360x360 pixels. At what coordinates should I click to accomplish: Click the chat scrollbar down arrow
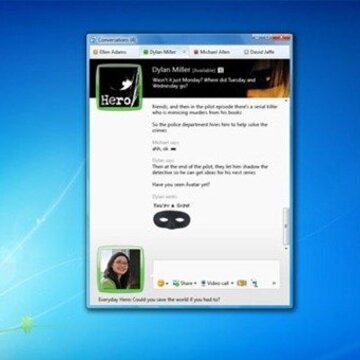coord(286,249)
